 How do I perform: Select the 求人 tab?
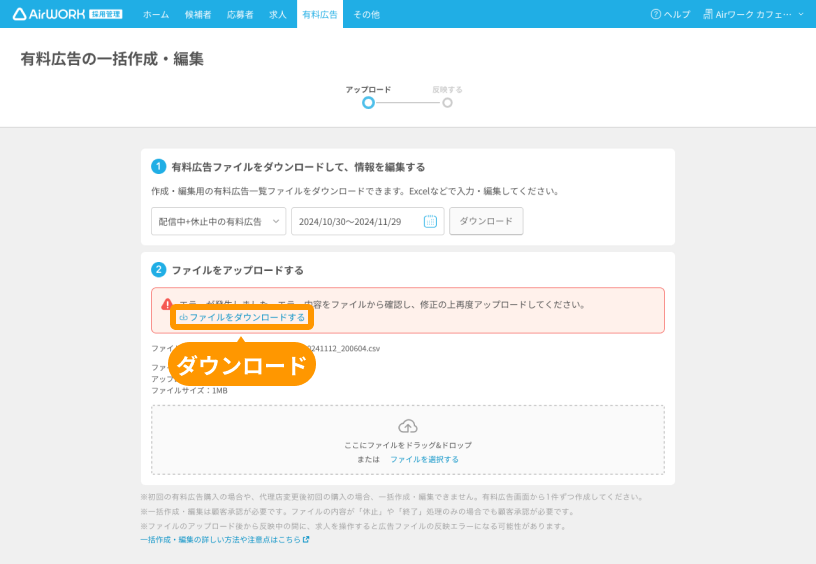pyautogui.click(x=278, y=15)
